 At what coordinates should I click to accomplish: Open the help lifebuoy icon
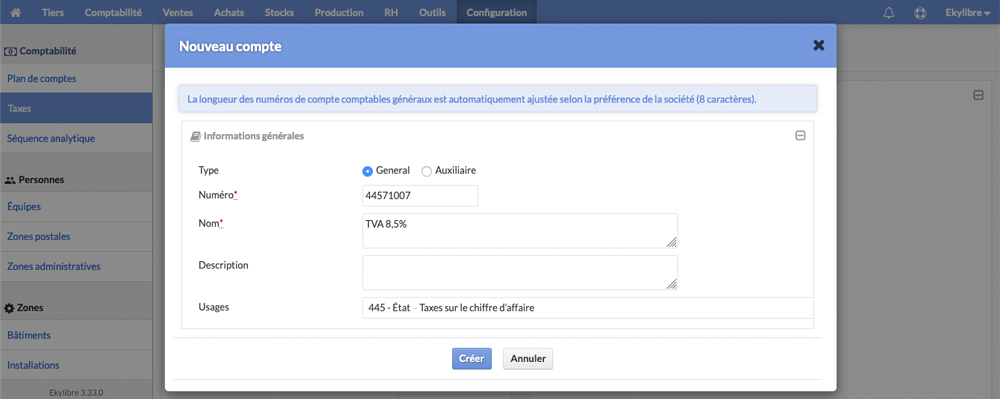pos(920,12)
